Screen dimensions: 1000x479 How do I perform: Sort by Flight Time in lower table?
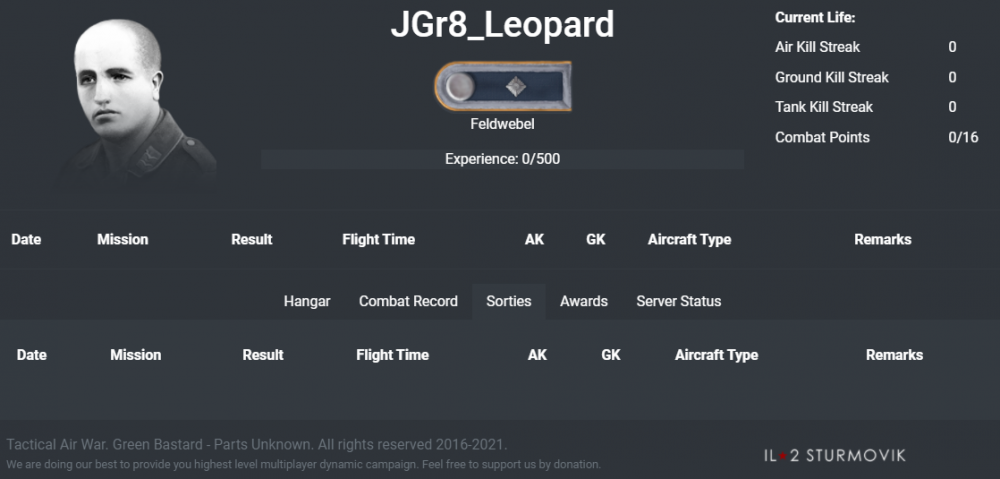392,355
